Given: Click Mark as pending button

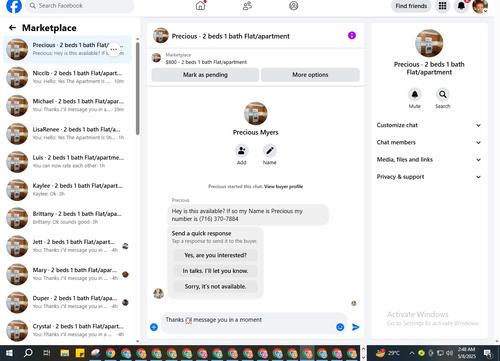Looking at the screenshot, I should click(205, 75).
